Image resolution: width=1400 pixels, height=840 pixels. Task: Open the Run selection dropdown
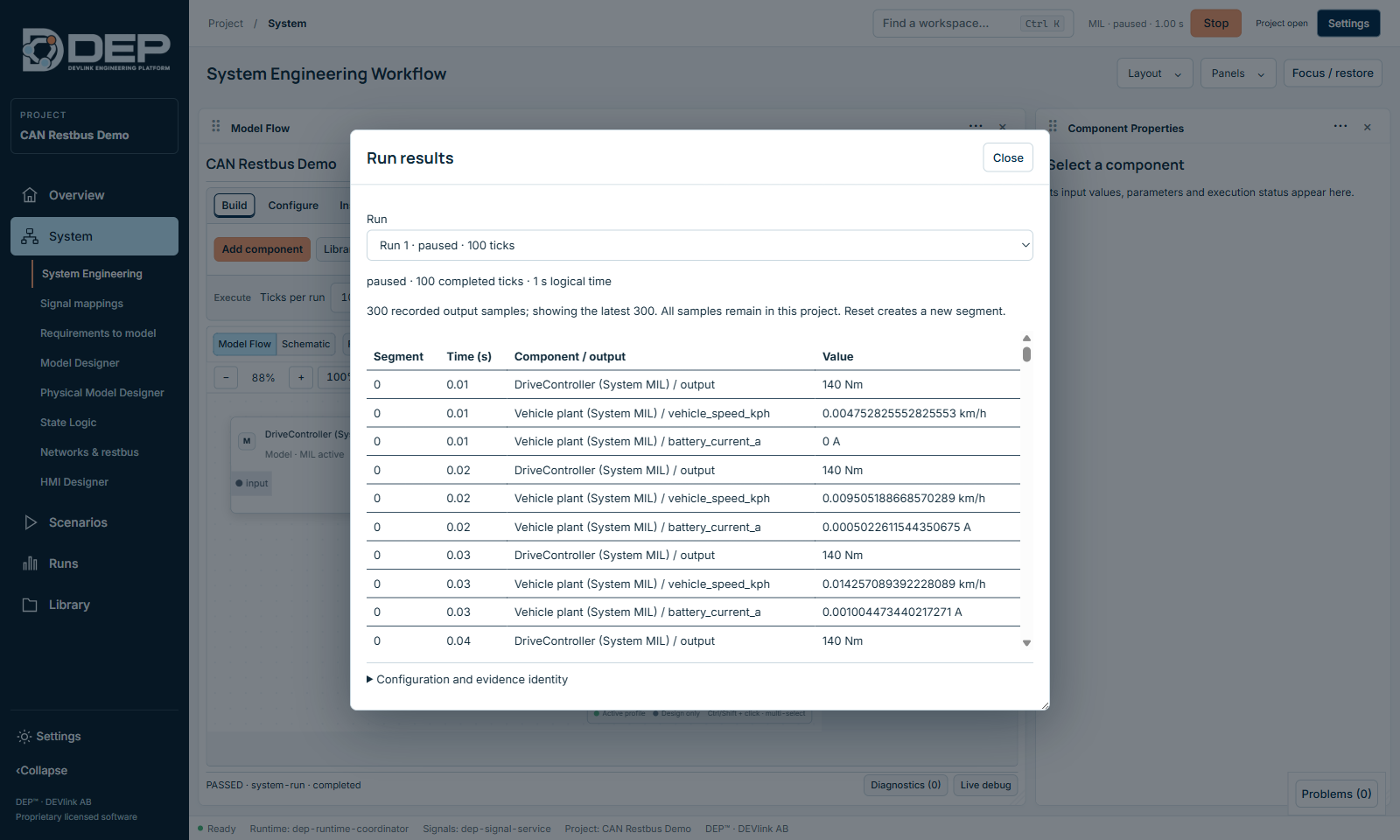tap(700, 246)
